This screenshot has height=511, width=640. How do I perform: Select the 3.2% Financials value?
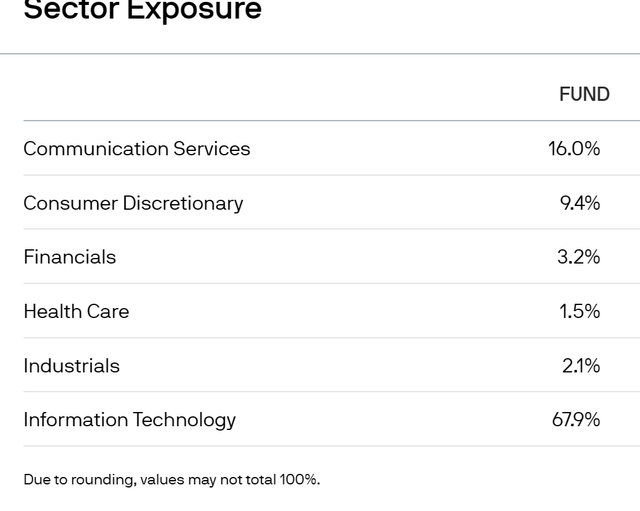(x=579, y=257)
